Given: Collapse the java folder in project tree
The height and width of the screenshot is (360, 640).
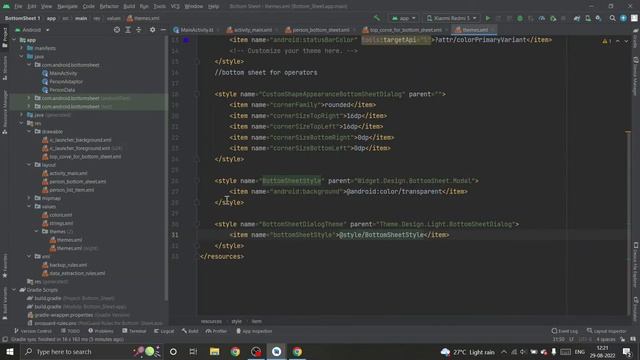Looking at the screenshot, I should tap(22, 56).
